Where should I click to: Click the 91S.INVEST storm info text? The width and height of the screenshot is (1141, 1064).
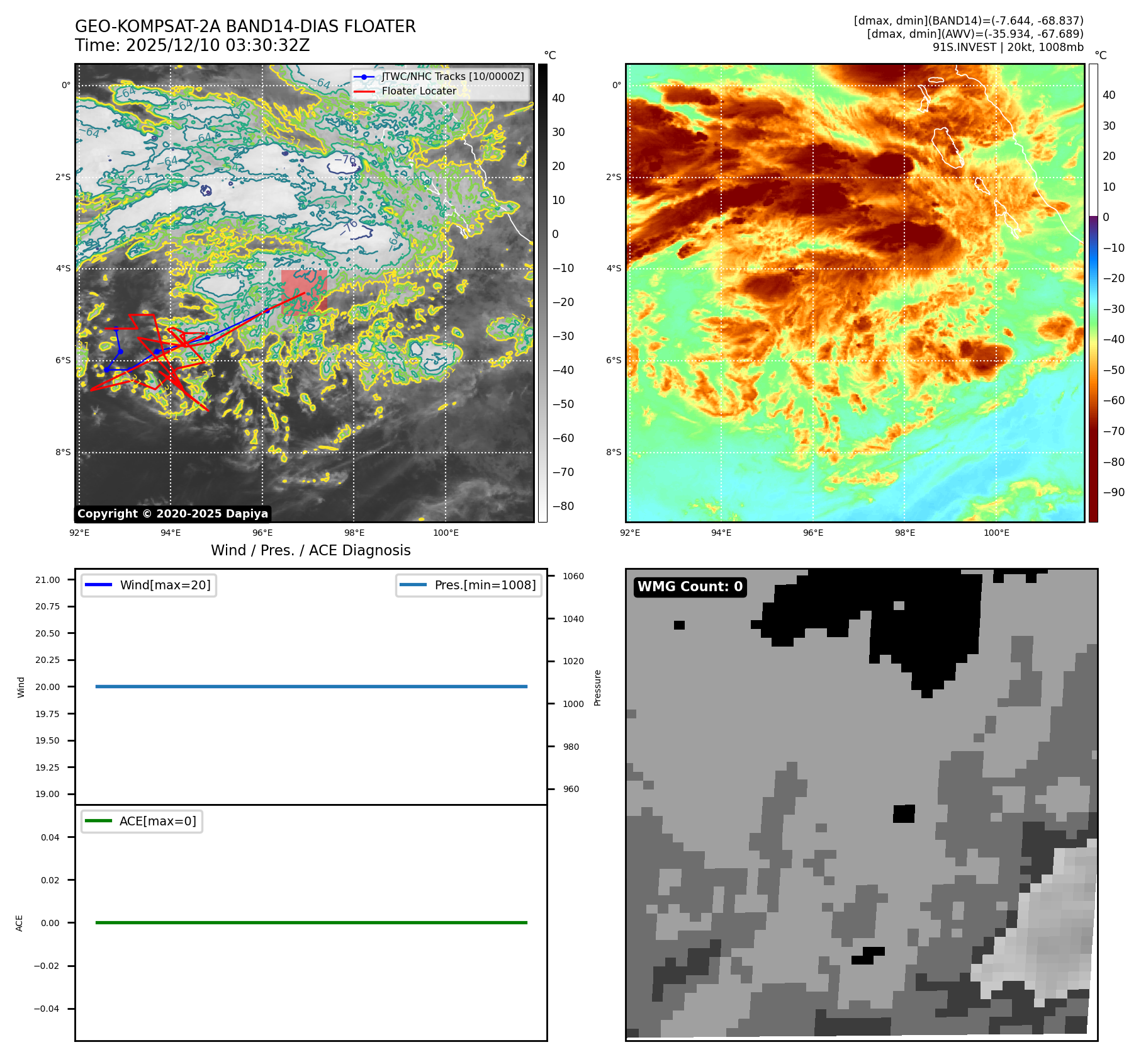[x=1008, y=47]
